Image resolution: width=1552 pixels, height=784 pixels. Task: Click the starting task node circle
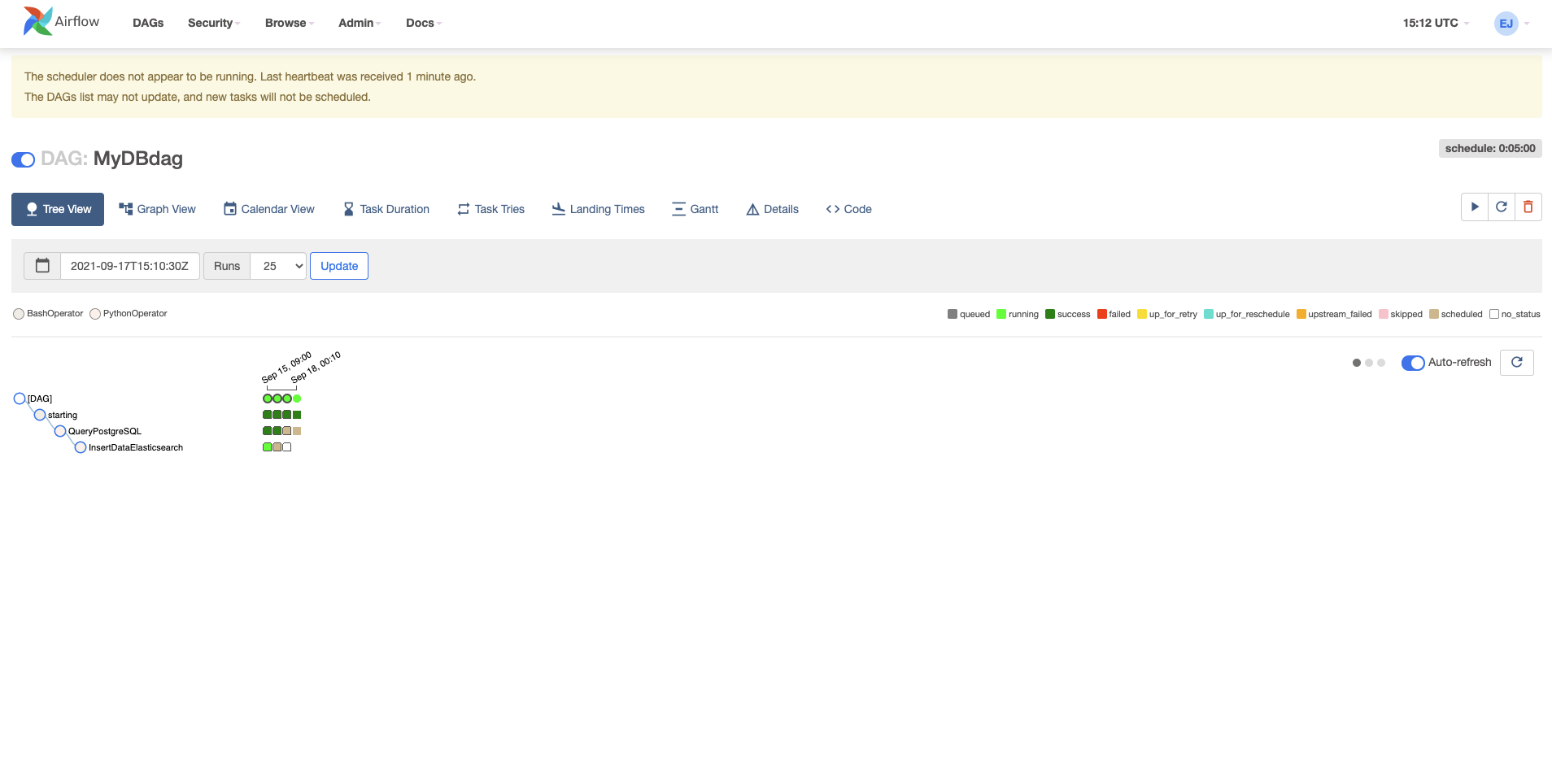[x=40, y=415]
